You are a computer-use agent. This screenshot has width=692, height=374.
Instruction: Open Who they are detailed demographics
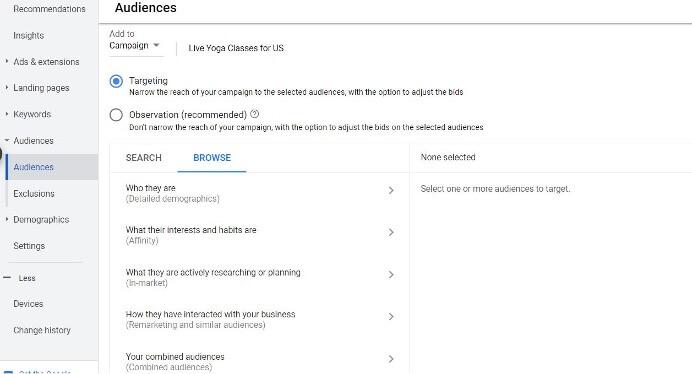tap(260, 193)
